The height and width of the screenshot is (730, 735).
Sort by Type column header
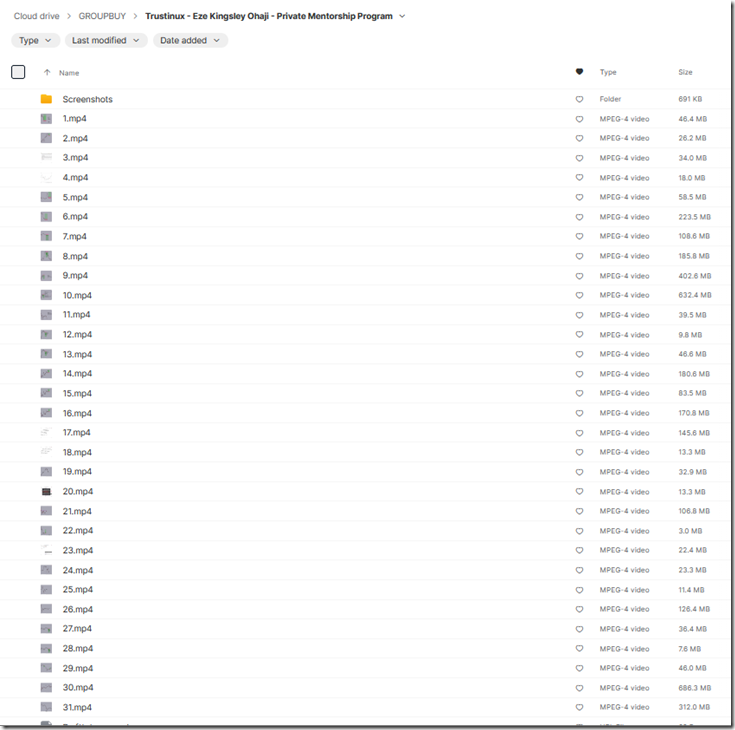tap(608, 72)
